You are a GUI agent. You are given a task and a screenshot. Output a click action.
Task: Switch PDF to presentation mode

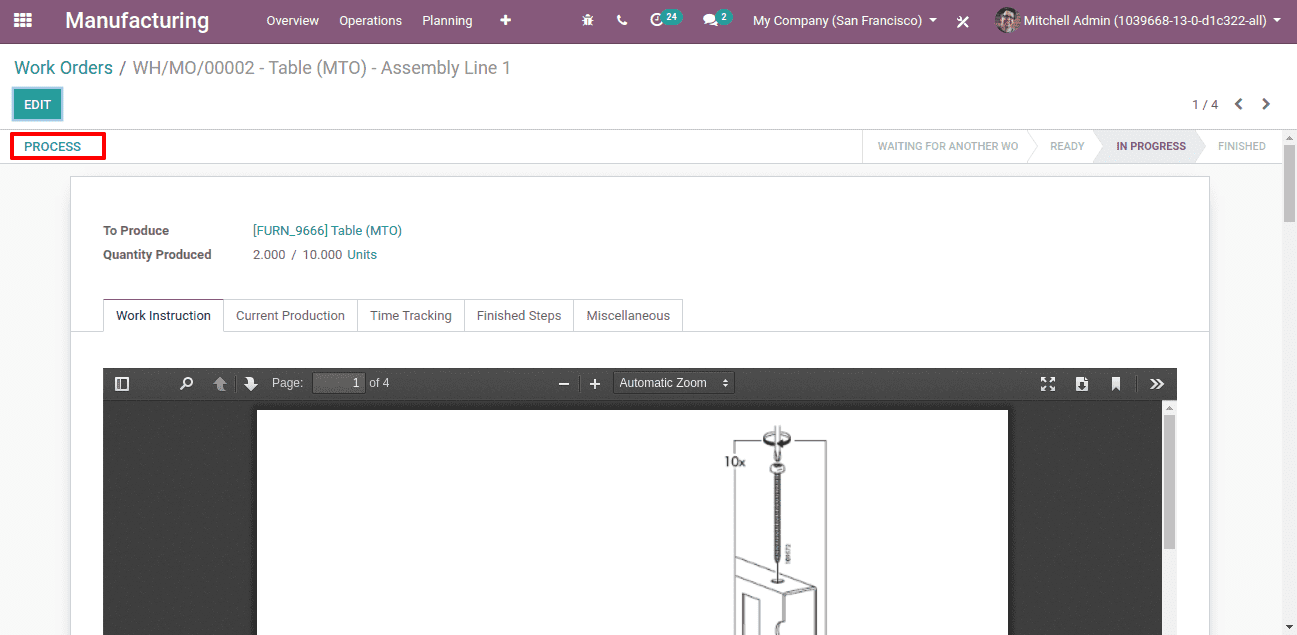point(1048,383)
